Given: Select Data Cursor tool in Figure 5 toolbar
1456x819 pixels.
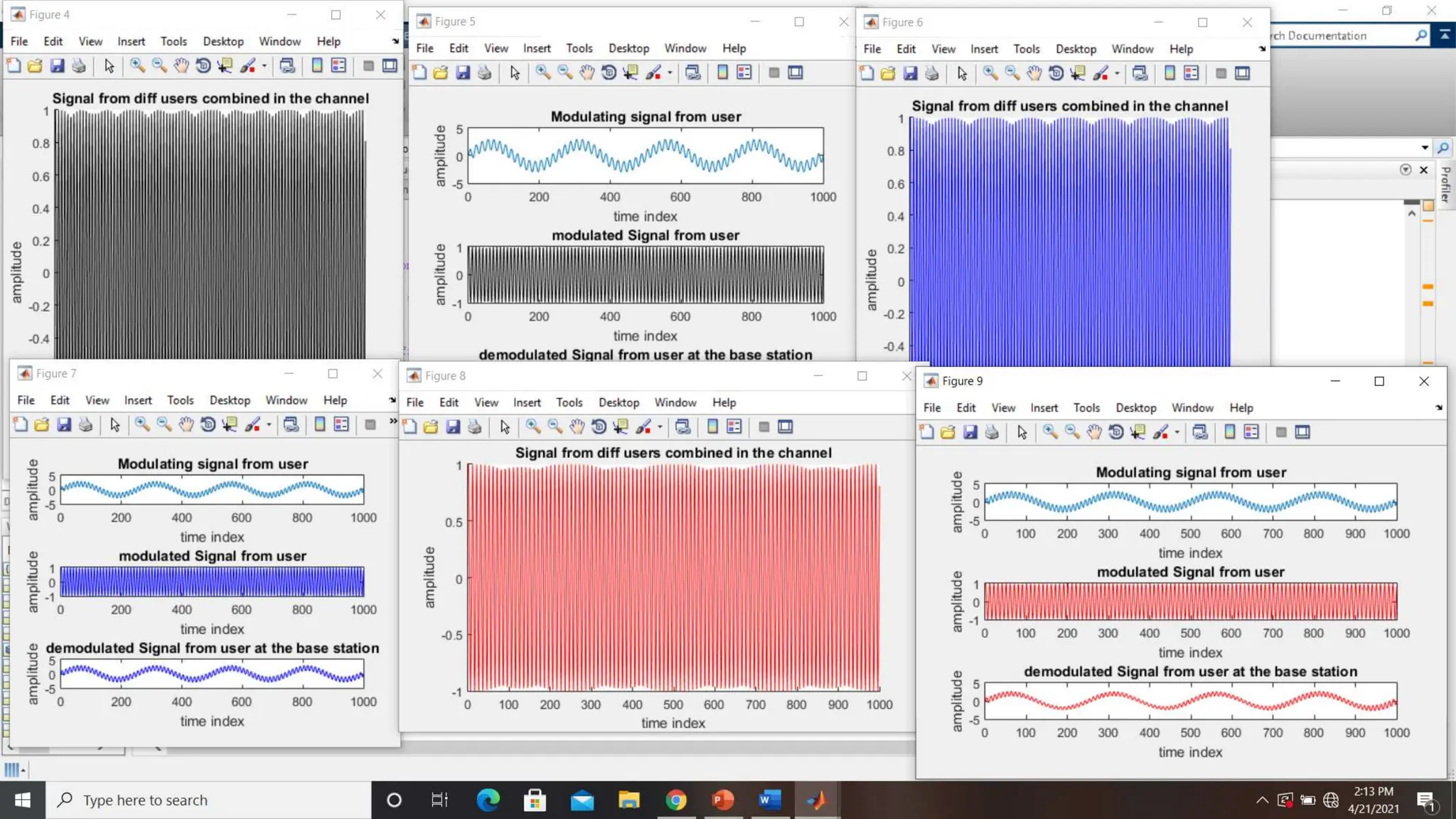Looking at the screenshot, I should (631, 73).
